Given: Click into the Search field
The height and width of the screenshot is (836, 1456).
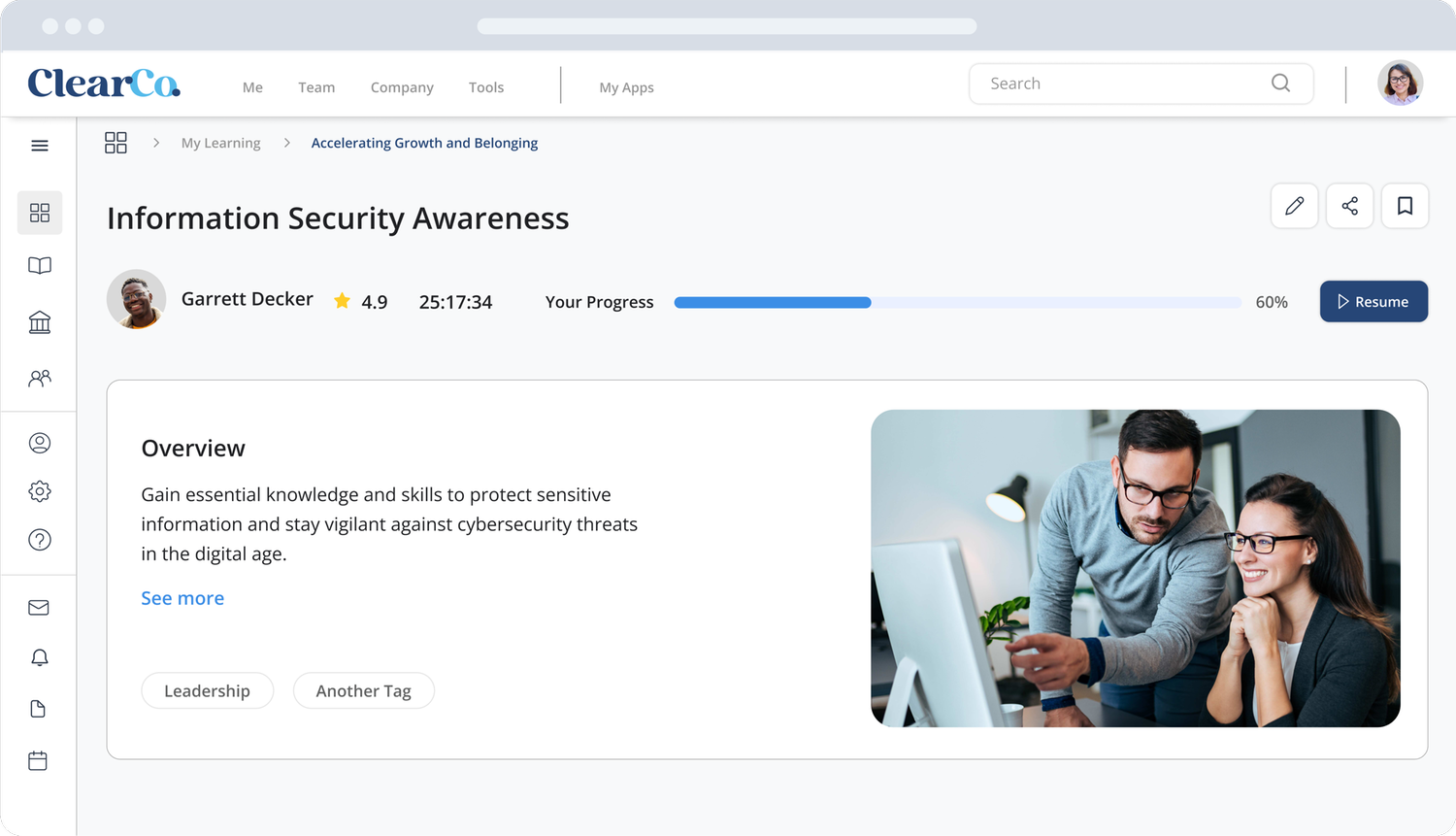Looking at the screenshot, I should 1142,84.
